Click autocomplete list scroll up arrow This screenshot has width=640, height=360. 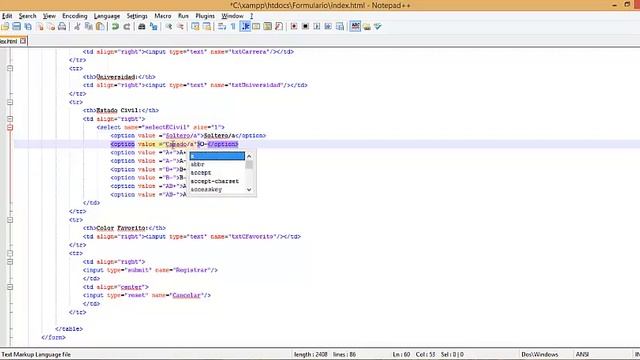(x=249, y=156)
